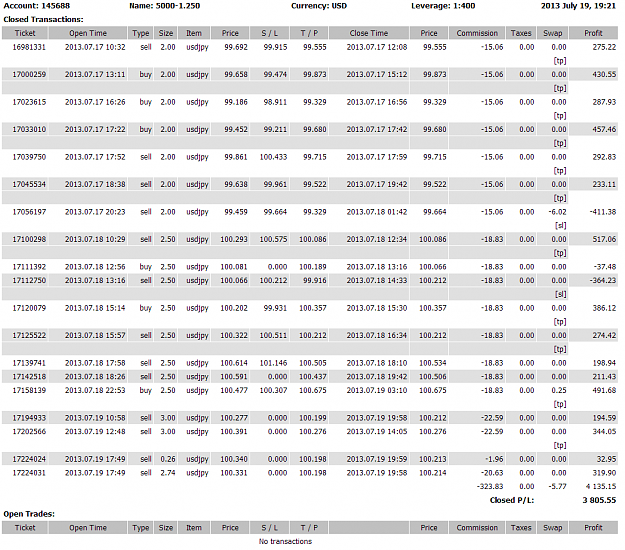Click the Open Trades heading

29,514
